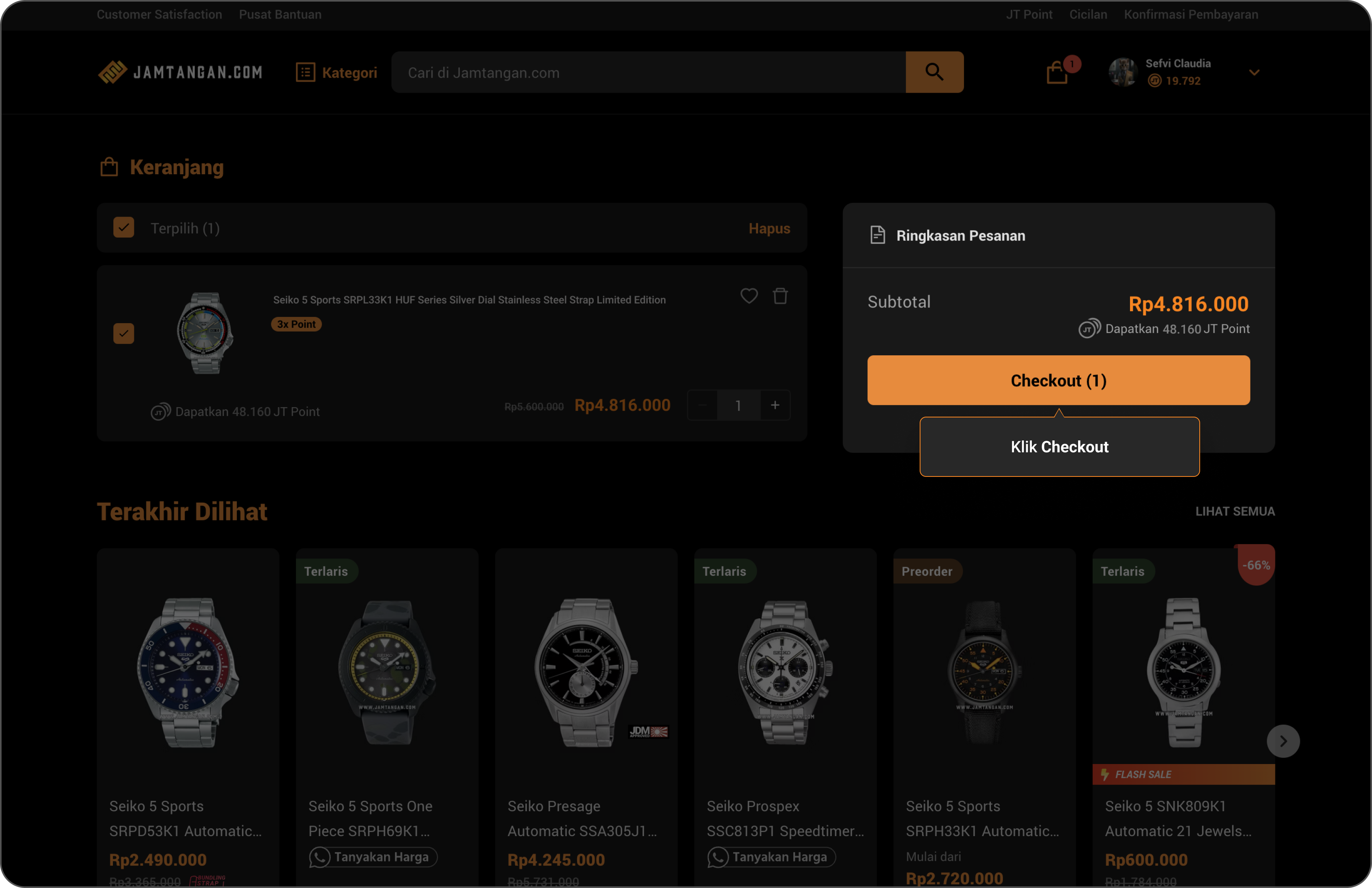This screenshot has height=888, width=1372.
Task: Toggle the Terpilih (1) select-all checkbox
Action: (x=124, y=228)
